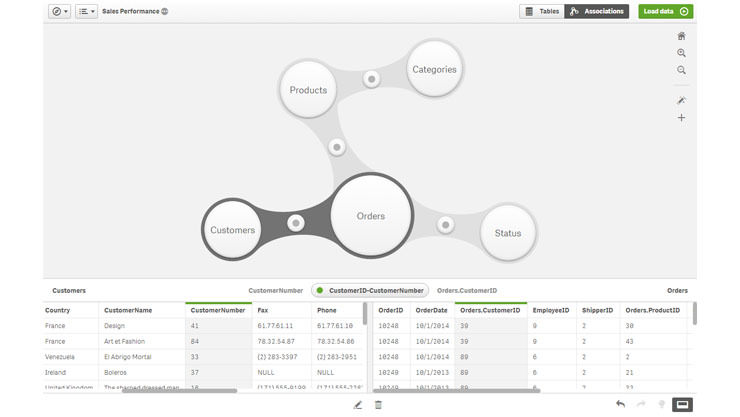Screen dimensions: 740x417
Task: Click the Customers preview horizontal scrollbar
Action: (179, 391)
